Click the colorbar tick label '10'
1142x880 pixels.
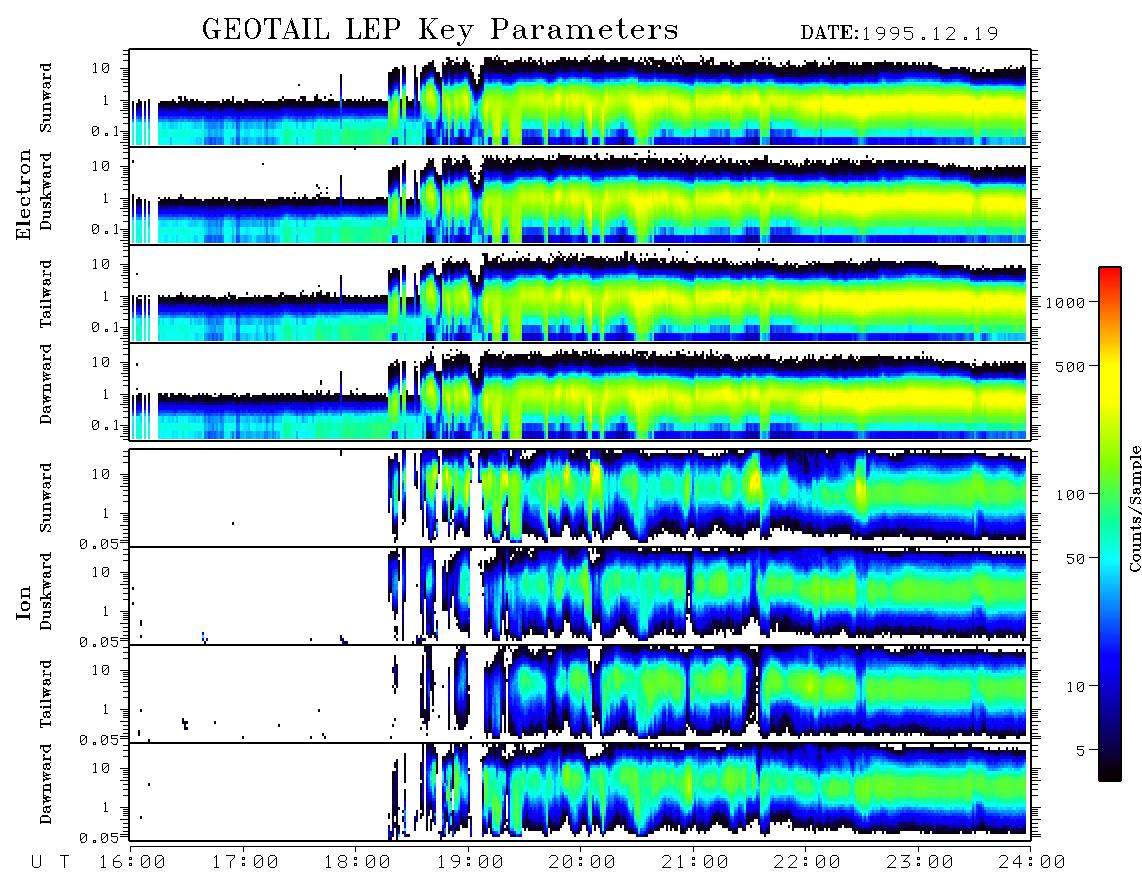point(1075,686)
